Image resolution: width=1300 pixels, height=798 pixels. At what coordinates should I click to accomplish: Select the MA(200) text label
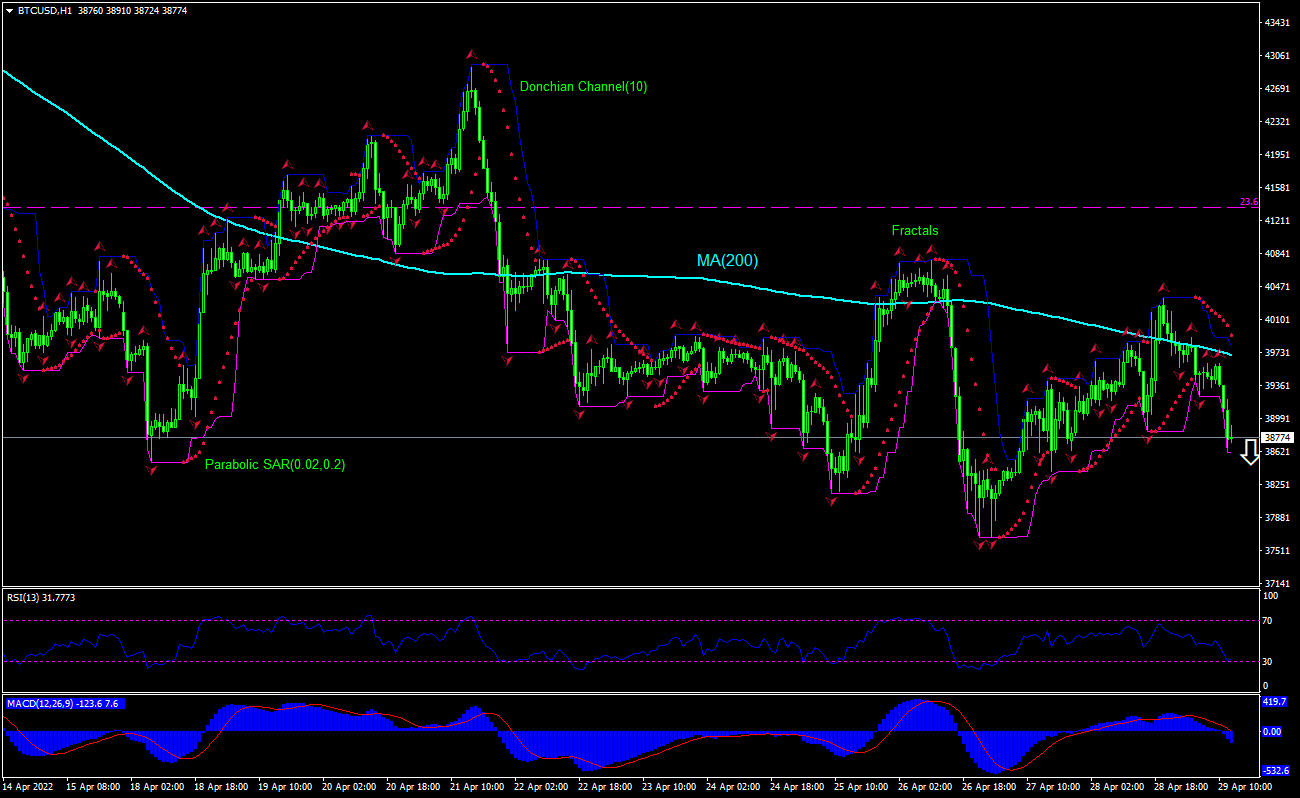point(726,260)
